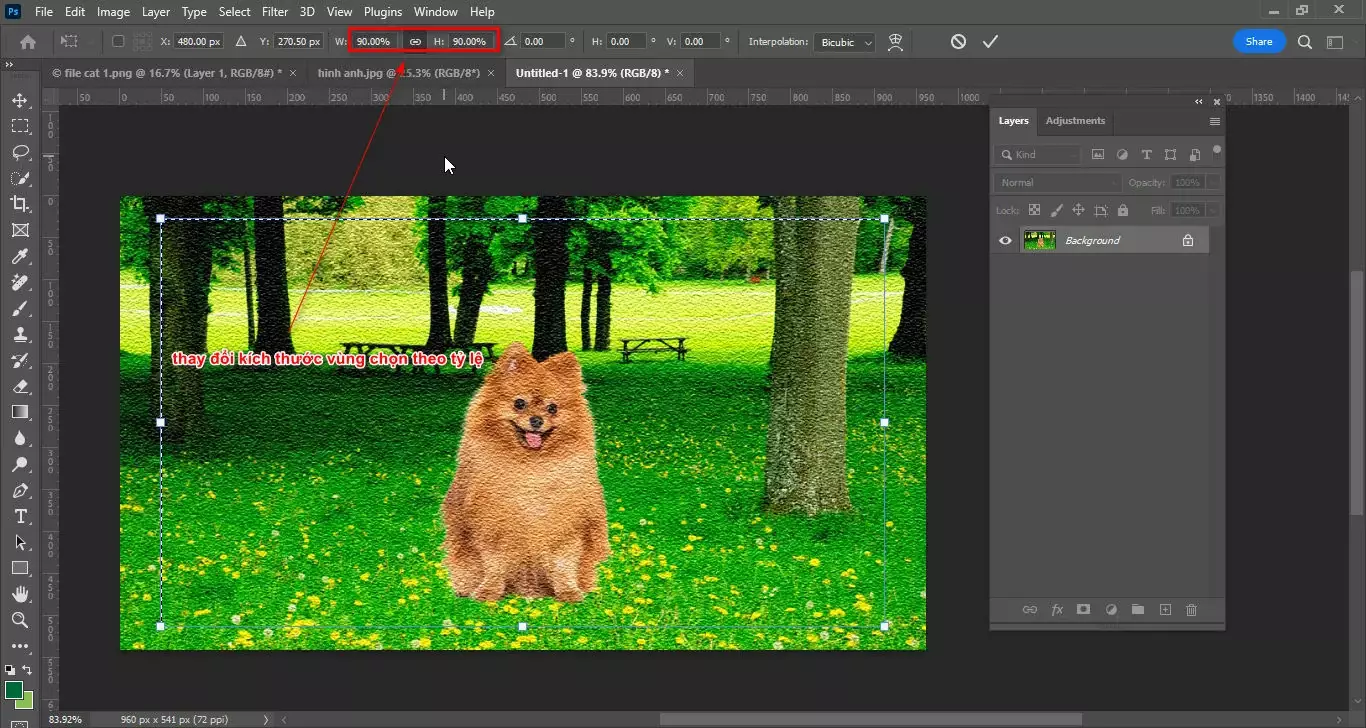Open the Opacity dropdown arrow

[x=1216, y=182]
